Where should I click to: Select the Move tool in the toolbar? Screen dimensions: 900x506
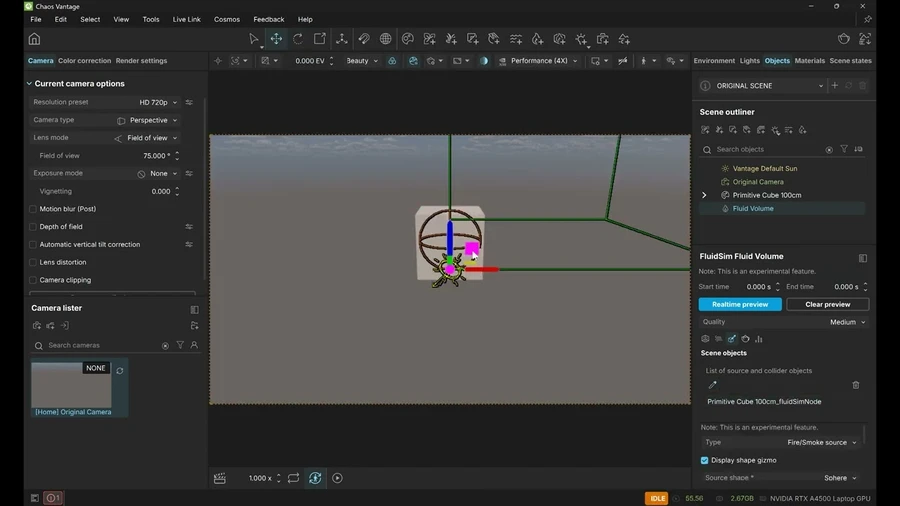[x=276, y=39]
